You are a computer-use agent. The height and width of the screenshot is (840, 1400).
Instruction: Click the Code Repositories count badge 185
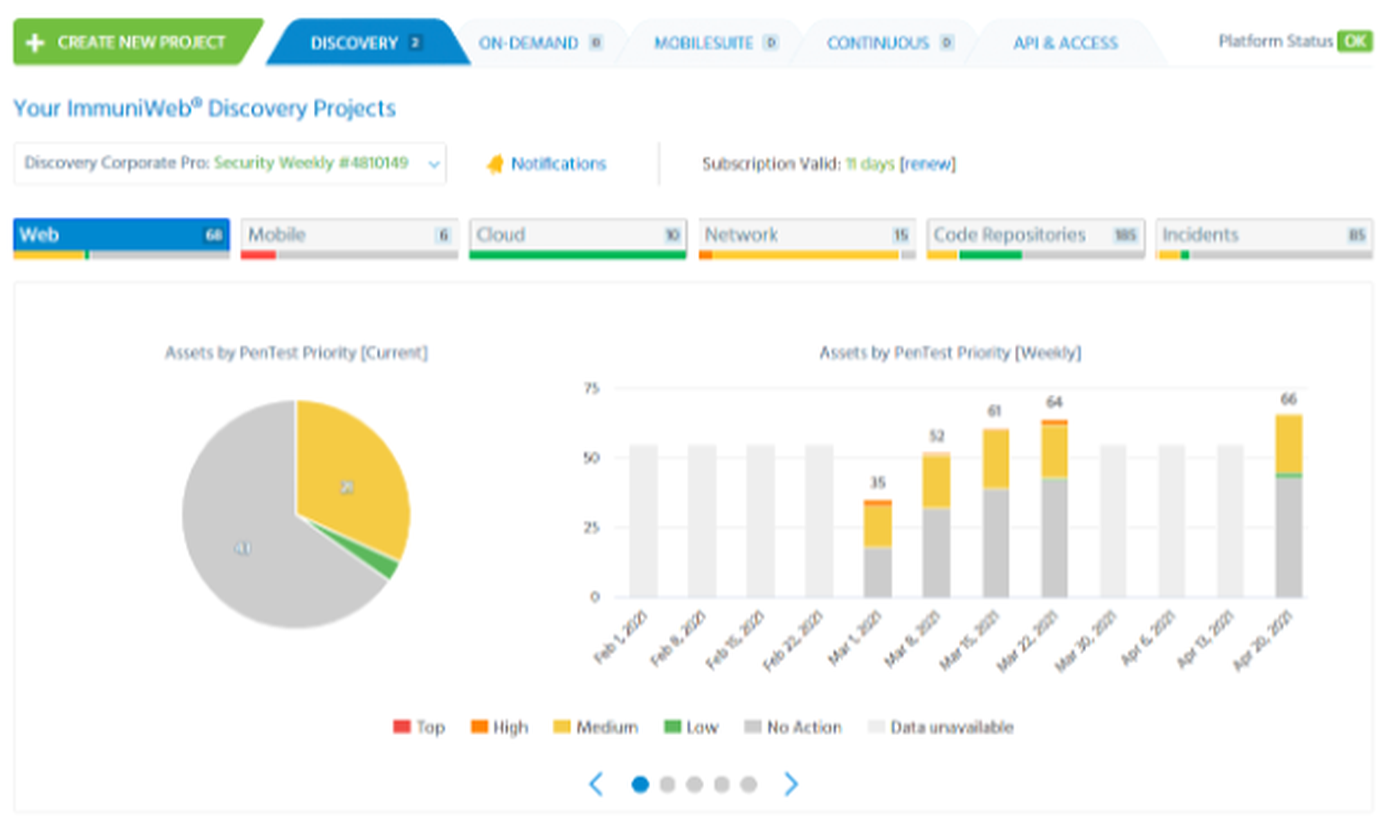point(1125,235)
